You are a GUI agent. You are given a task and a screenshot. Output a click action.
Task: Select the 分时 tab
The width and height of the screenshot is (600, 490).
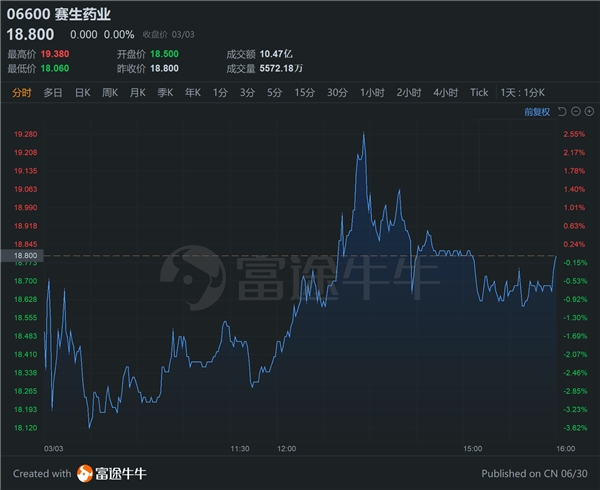tap(22, 93)
